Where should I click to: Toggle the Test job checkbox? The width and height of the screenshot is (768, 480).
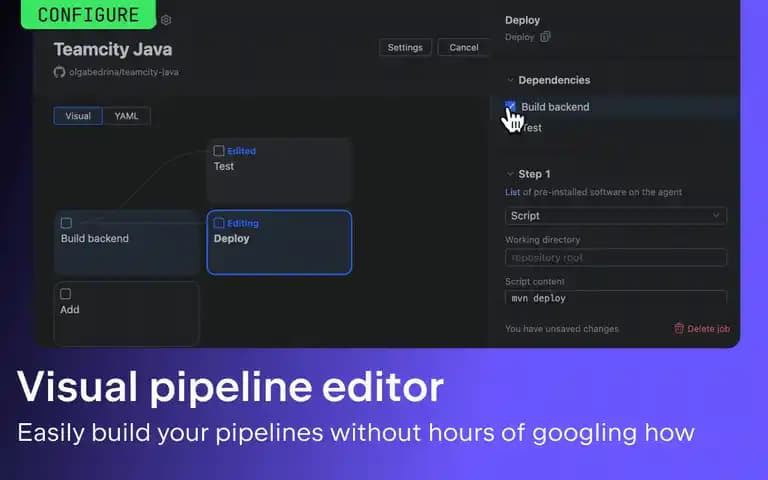pyautogui.click(x=219, y=151)
